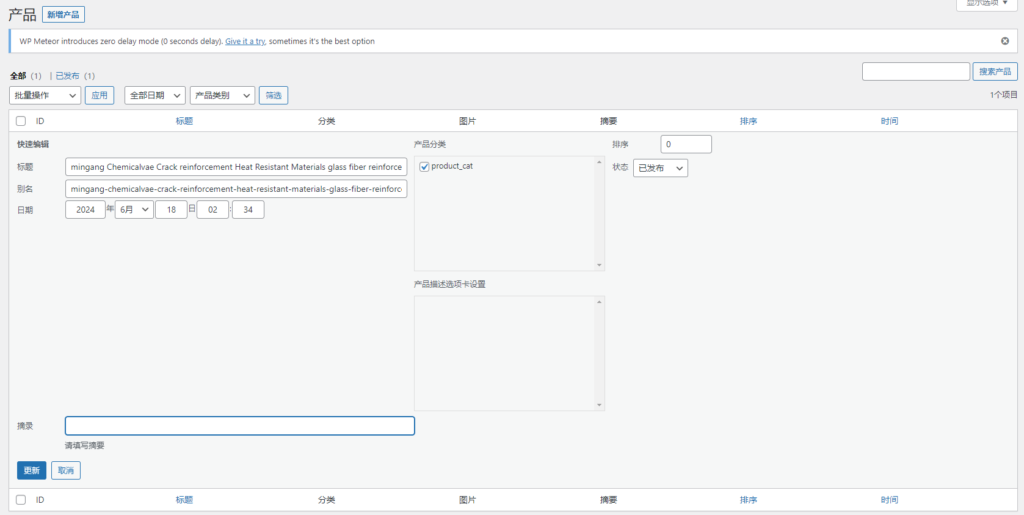This screenshot has height=515, width=1024.
Task: Check the select-all box in bottom footer
Action: coord(21,499)
